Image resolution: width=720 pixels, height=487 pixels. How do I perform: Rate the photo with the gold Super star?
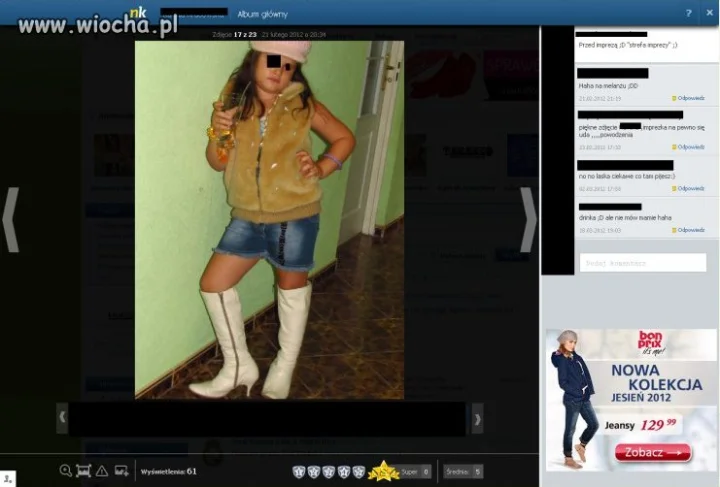[383, 471]
